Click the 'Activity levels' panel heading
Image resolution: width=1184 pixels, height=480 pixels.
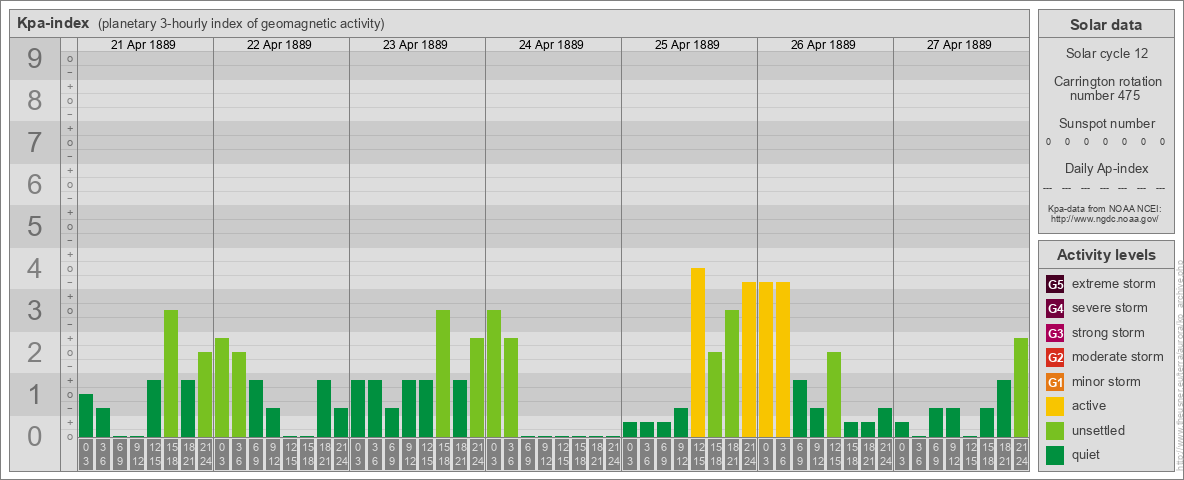[1106, 255]
